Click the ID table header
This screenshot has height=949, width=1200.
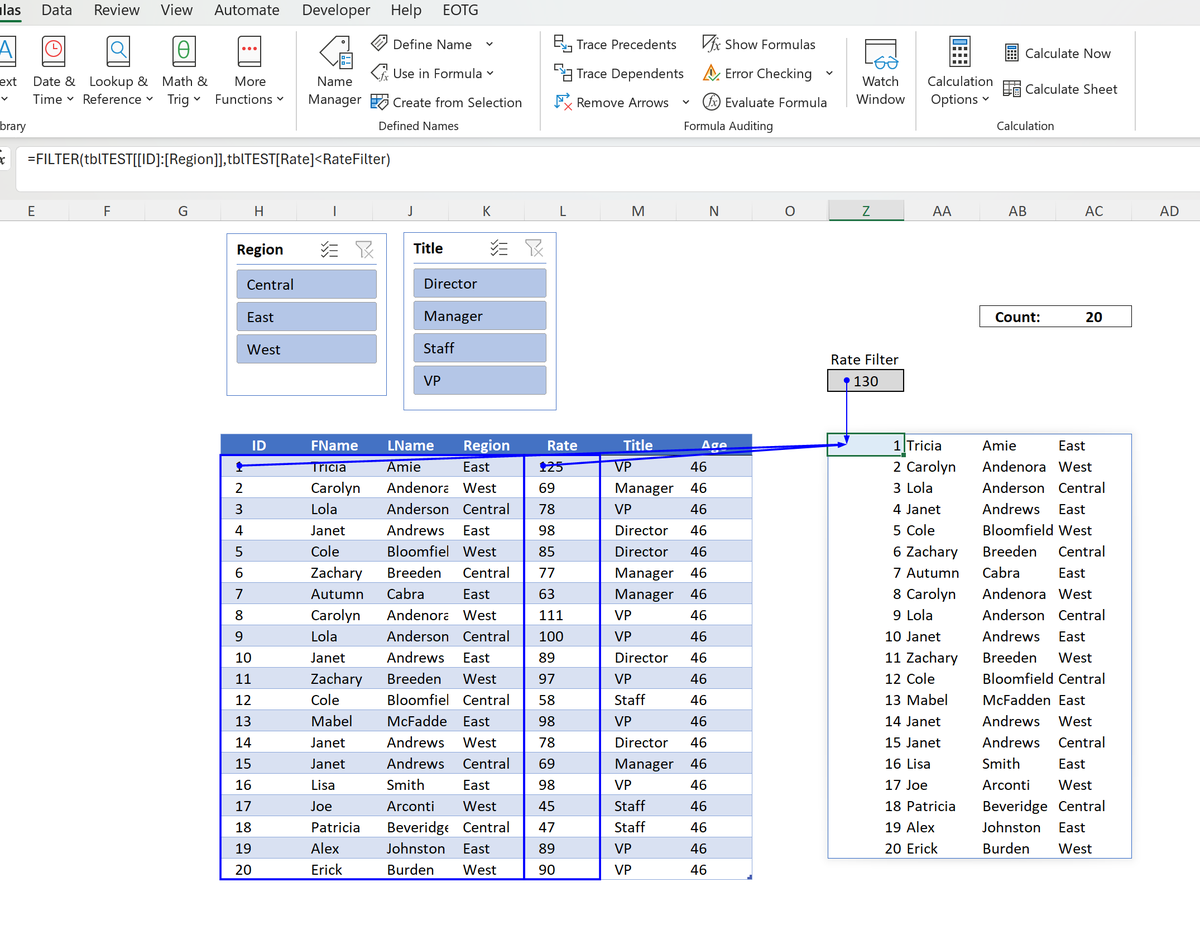[x=258, y=445]
